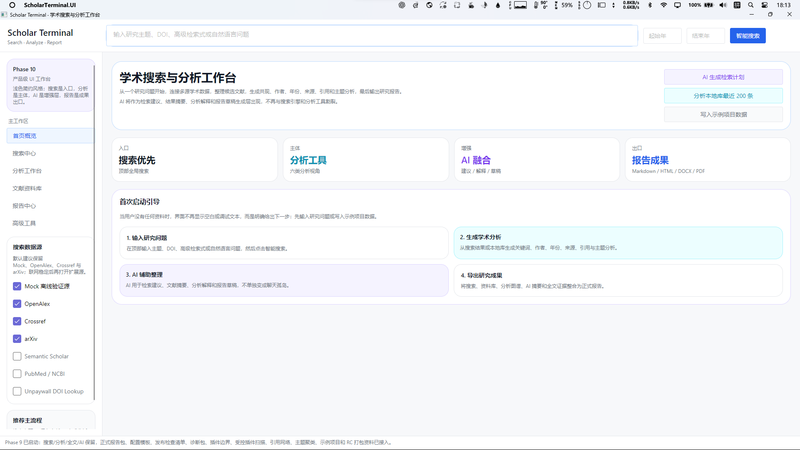Click the water drop menu bar icon
Image resolution: width=800 pixels, height=450 pixels.
pyautogui.click(x=498, y=5)
